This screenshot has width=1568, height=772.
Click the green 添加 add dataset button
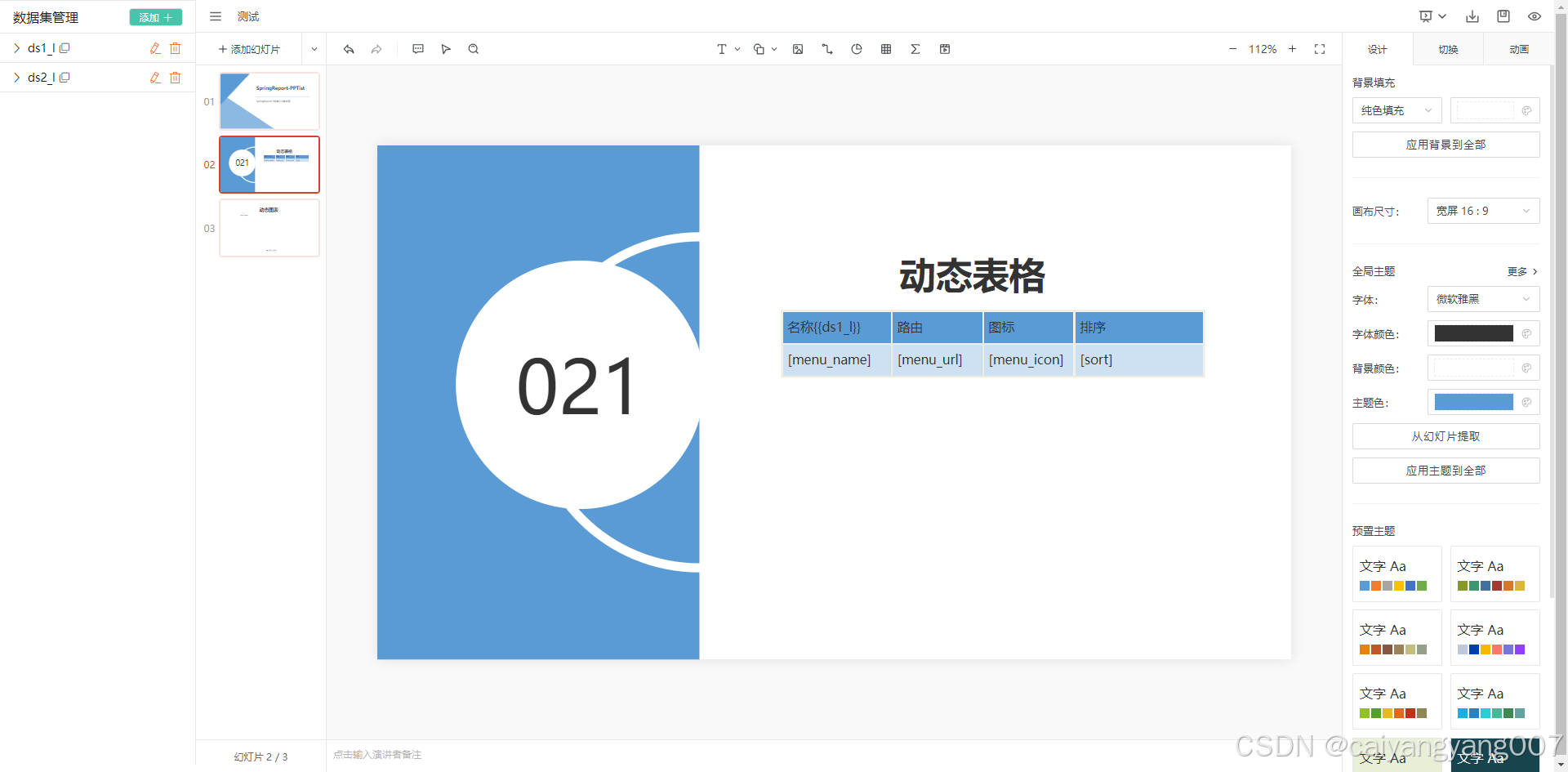click(155, 16)
